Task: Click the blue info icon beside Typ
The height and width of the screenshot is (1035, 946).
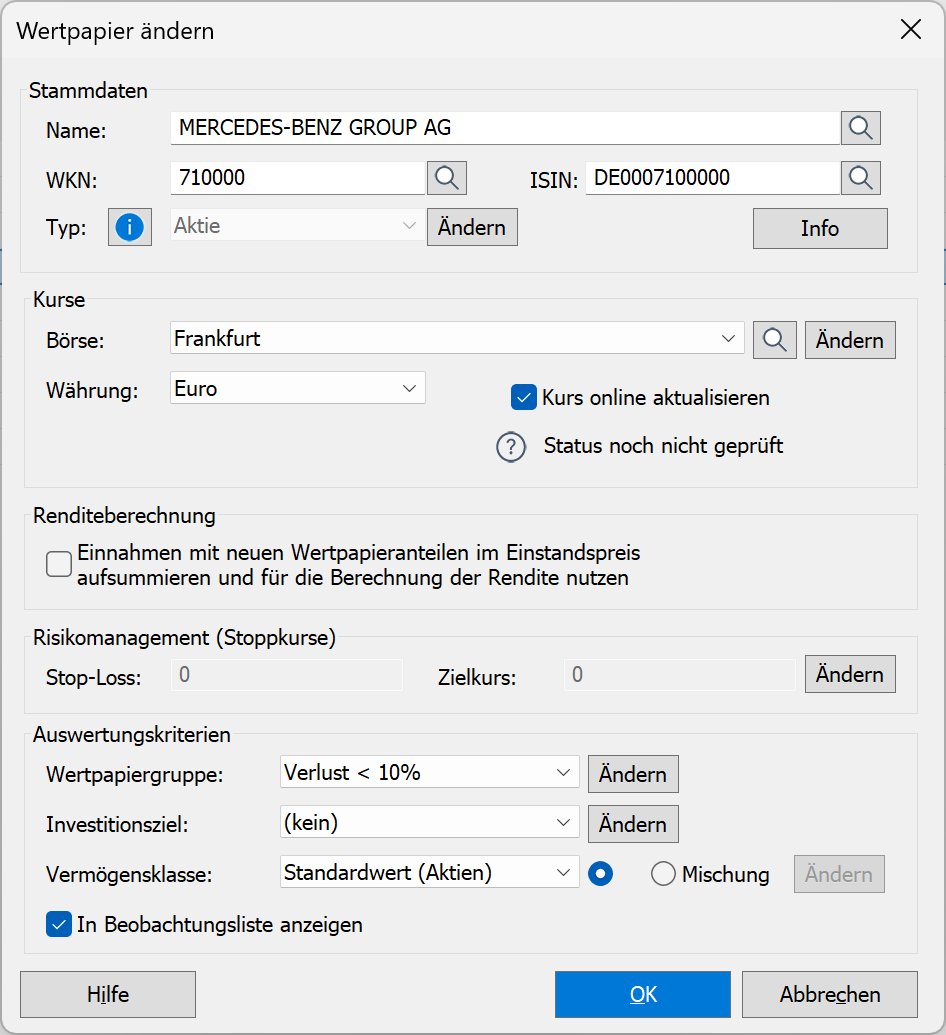Action: tap(129, 227)
